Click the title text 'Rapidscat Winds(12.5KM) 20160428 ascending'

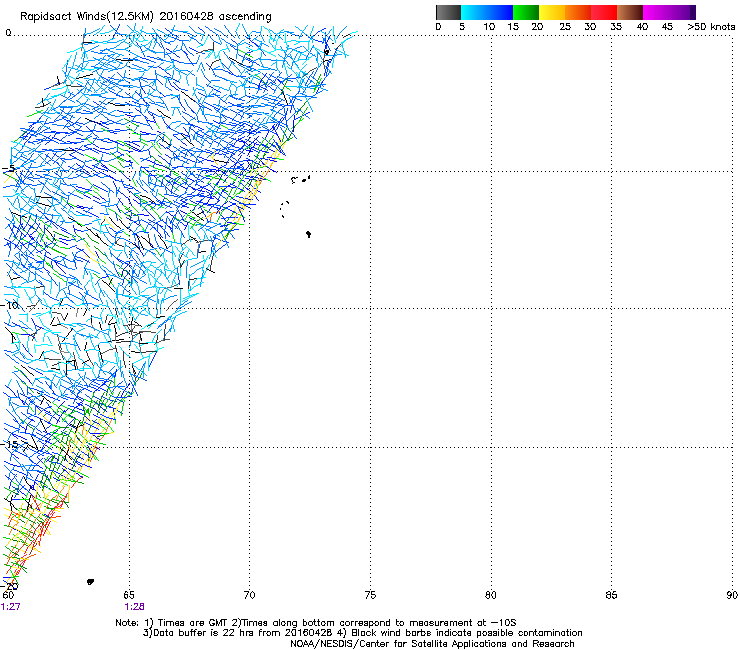[x=146, y=17]
